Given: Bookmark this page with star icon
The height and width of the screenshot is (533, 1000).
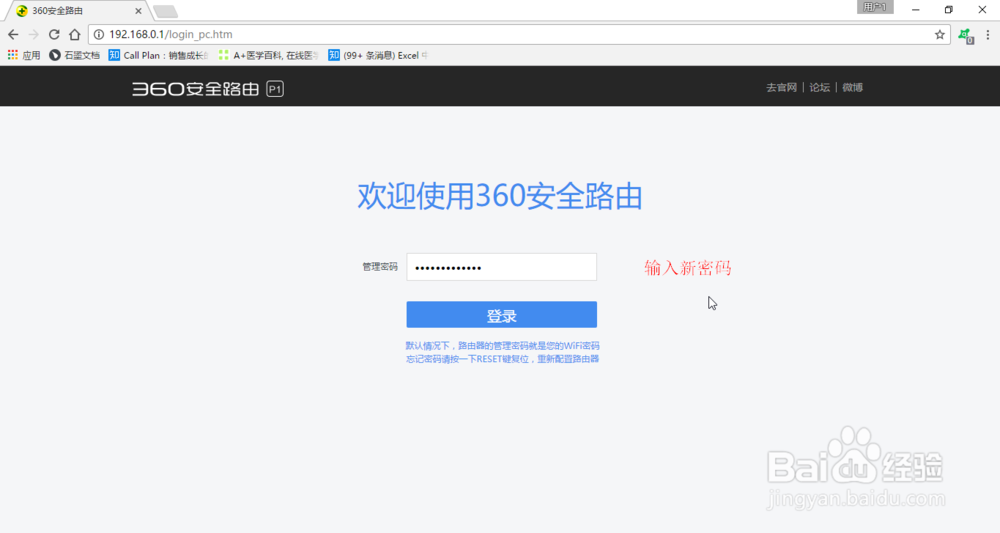Looking at the screenshot, I should 939,34.
